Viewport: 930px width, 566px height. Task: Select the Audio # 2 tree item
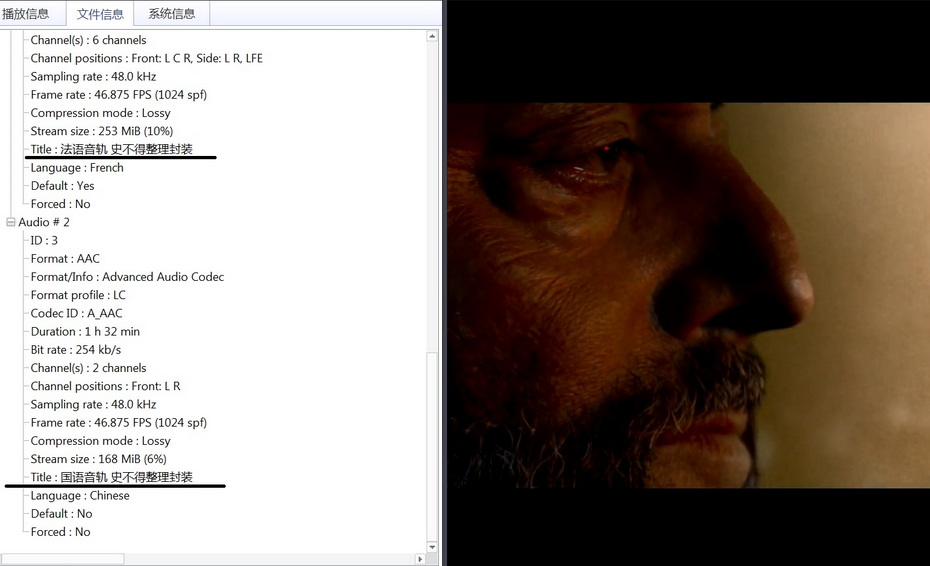click(43, 222)
